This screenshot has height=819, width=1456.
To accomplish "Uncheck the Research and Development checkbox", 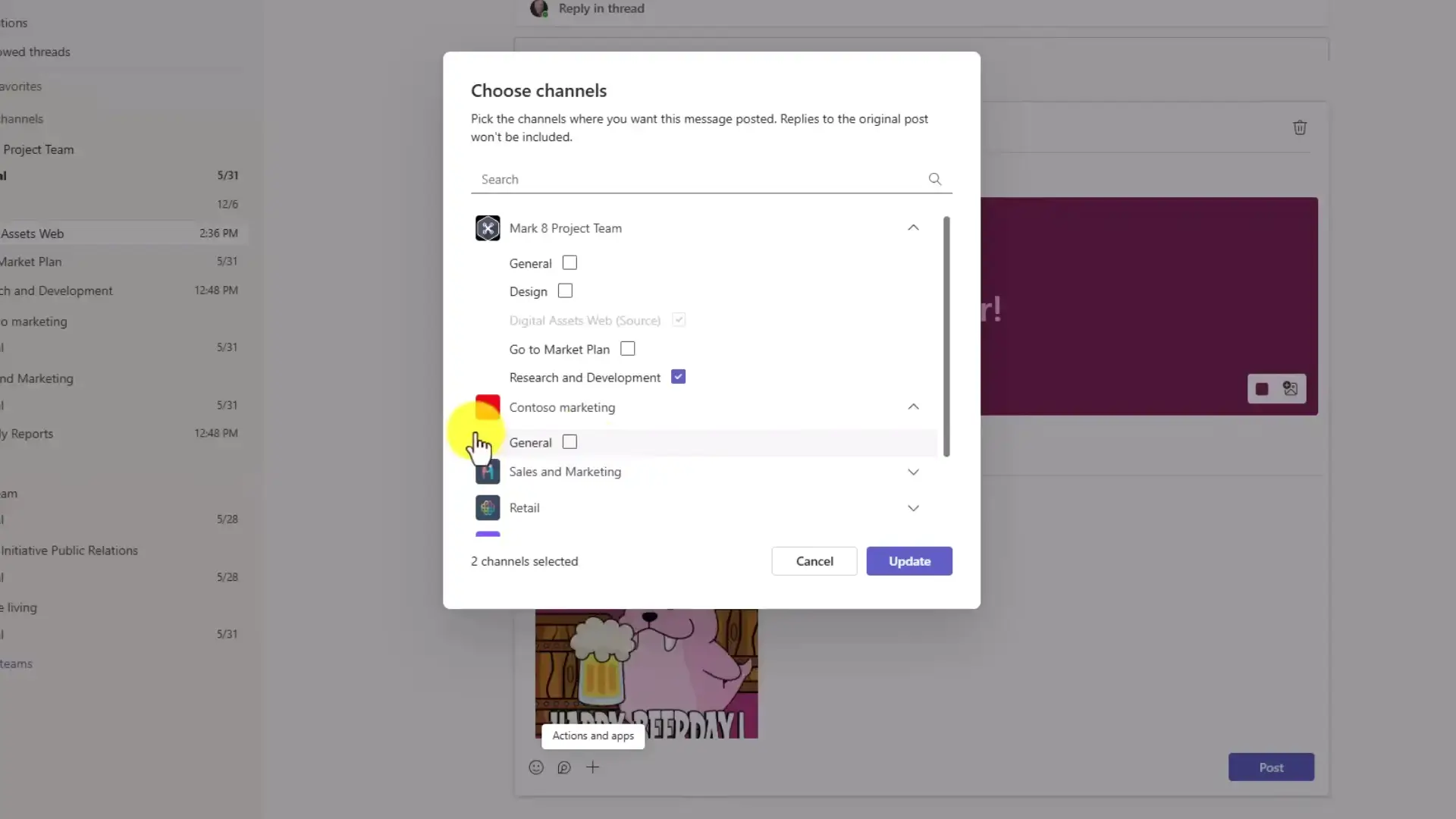I will pos(679,377).
